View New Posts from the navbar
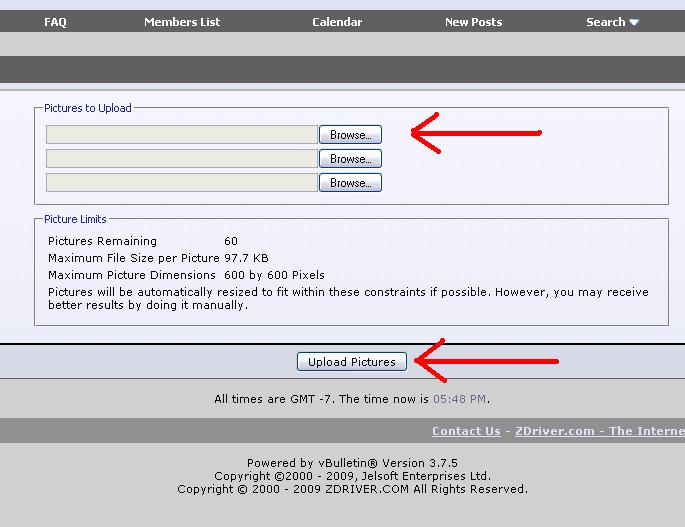Image resolution: width=685 pixels, height=527 pixels. click(473, 22)
